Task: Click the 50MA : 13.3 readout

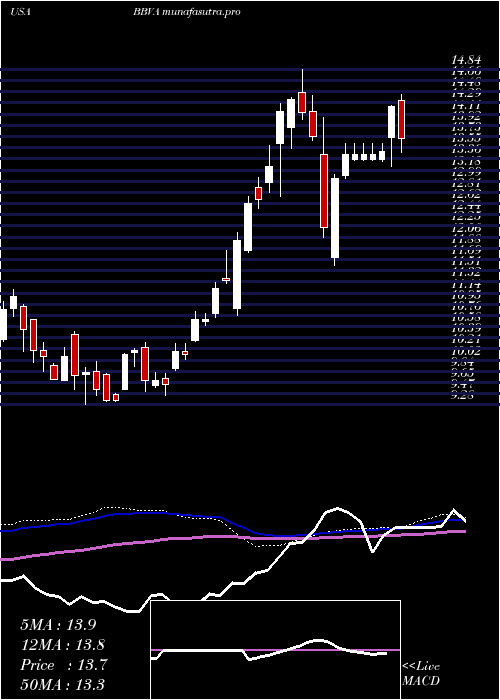Action: [x=62, y=684]
